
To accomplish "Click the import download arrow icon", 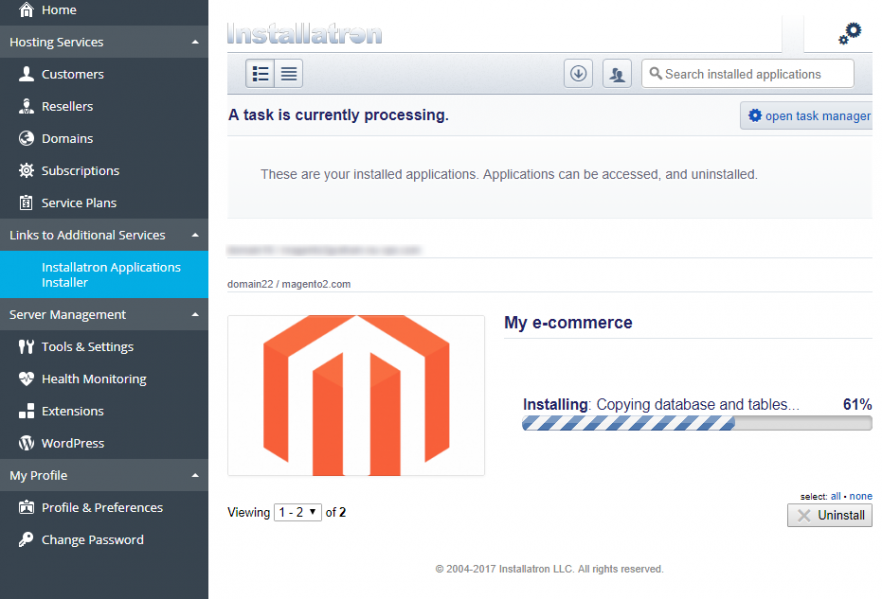I will point(578,74).
